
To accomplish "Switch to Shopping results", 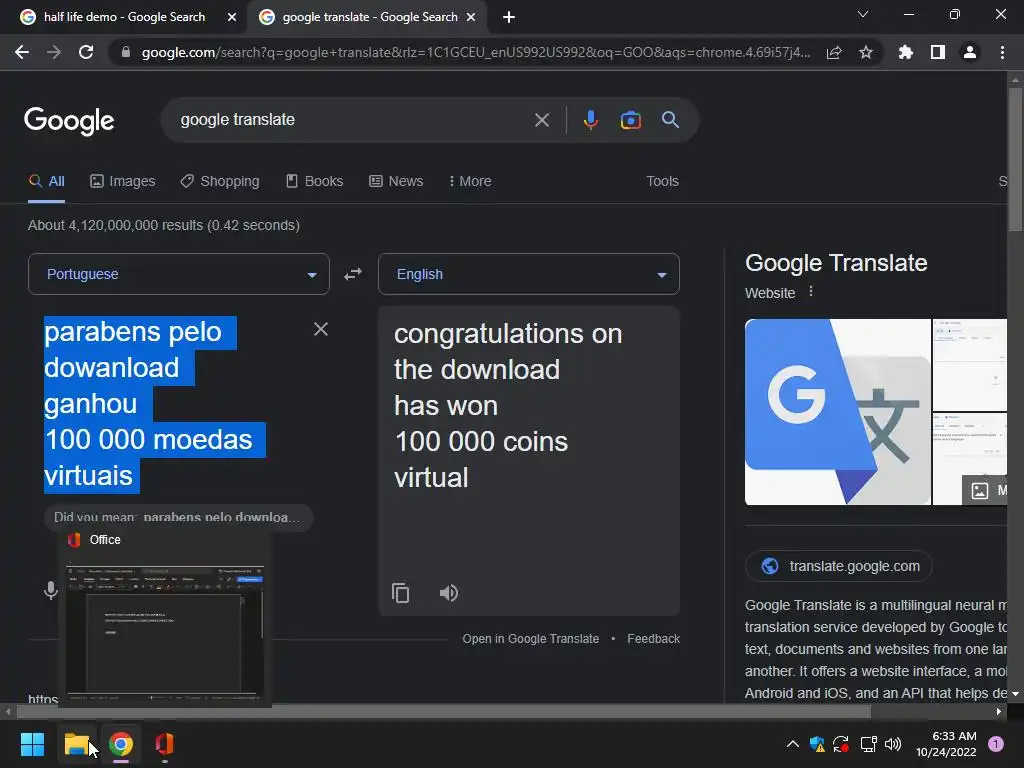I will point(220,181).
